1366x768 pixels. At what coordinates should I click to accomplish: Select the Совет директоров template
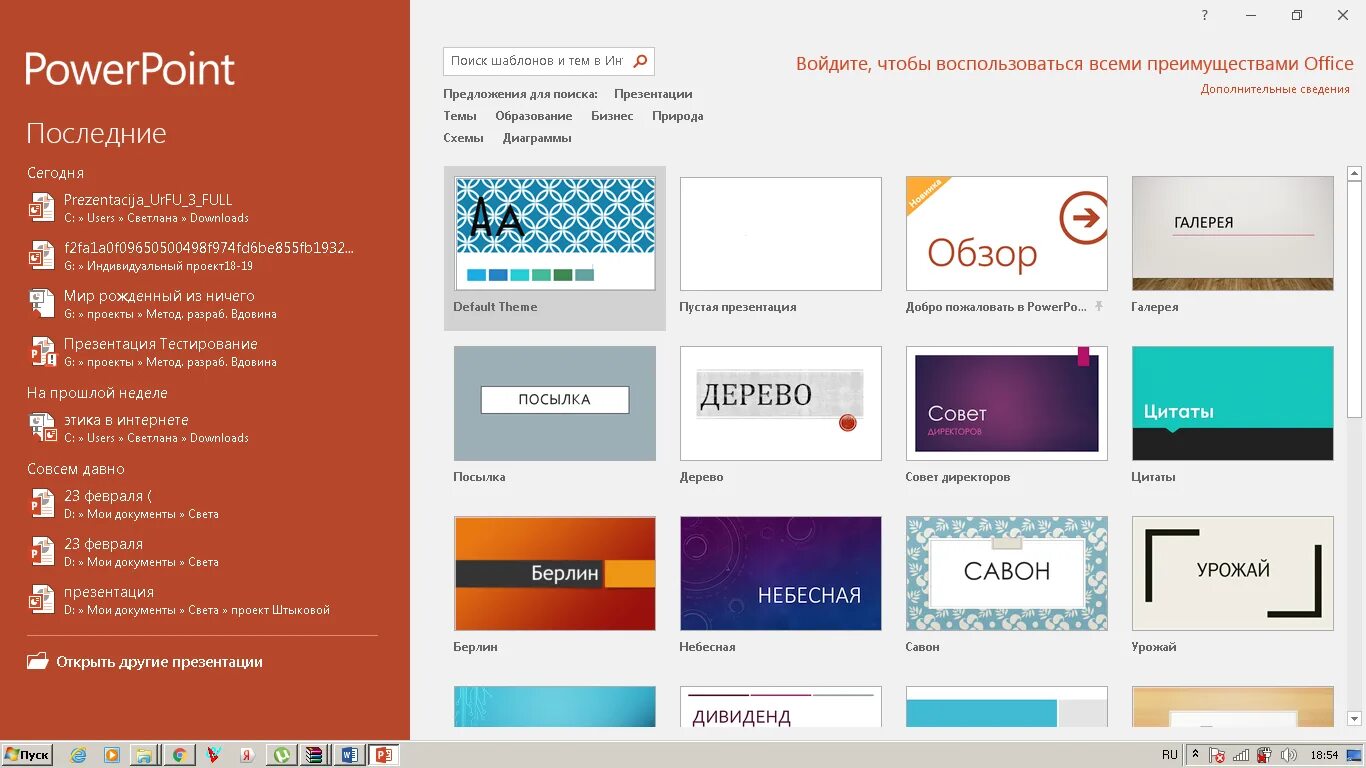pos(1007,403)
